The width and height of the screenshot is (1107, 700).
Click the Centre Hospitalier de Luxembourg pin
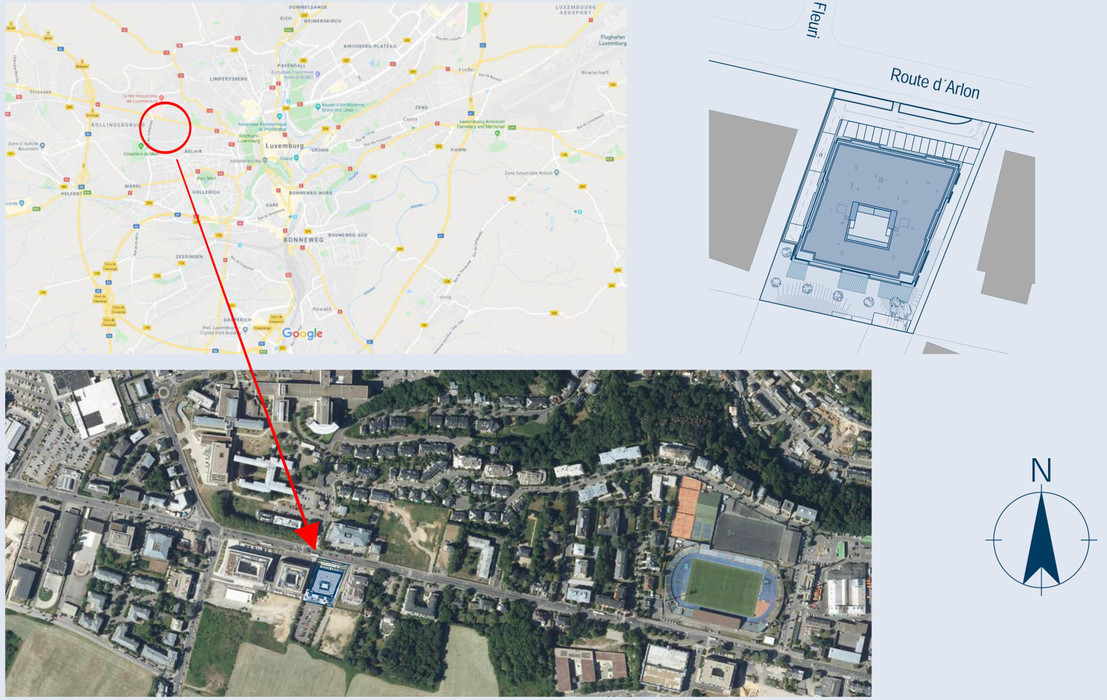click(x=162, y=97)
